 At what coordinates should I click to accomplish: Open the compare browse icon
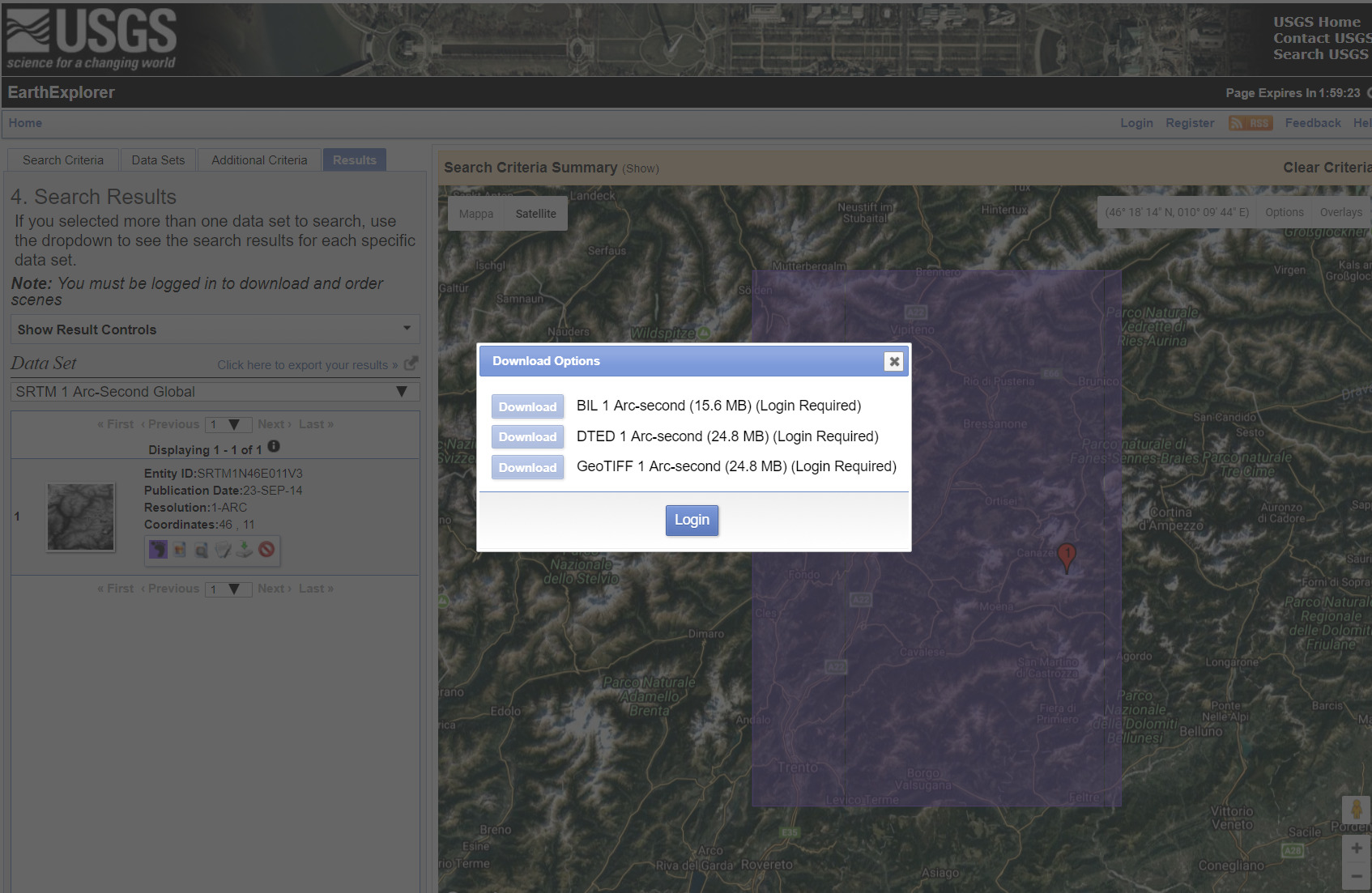click(x=202, y=550)
